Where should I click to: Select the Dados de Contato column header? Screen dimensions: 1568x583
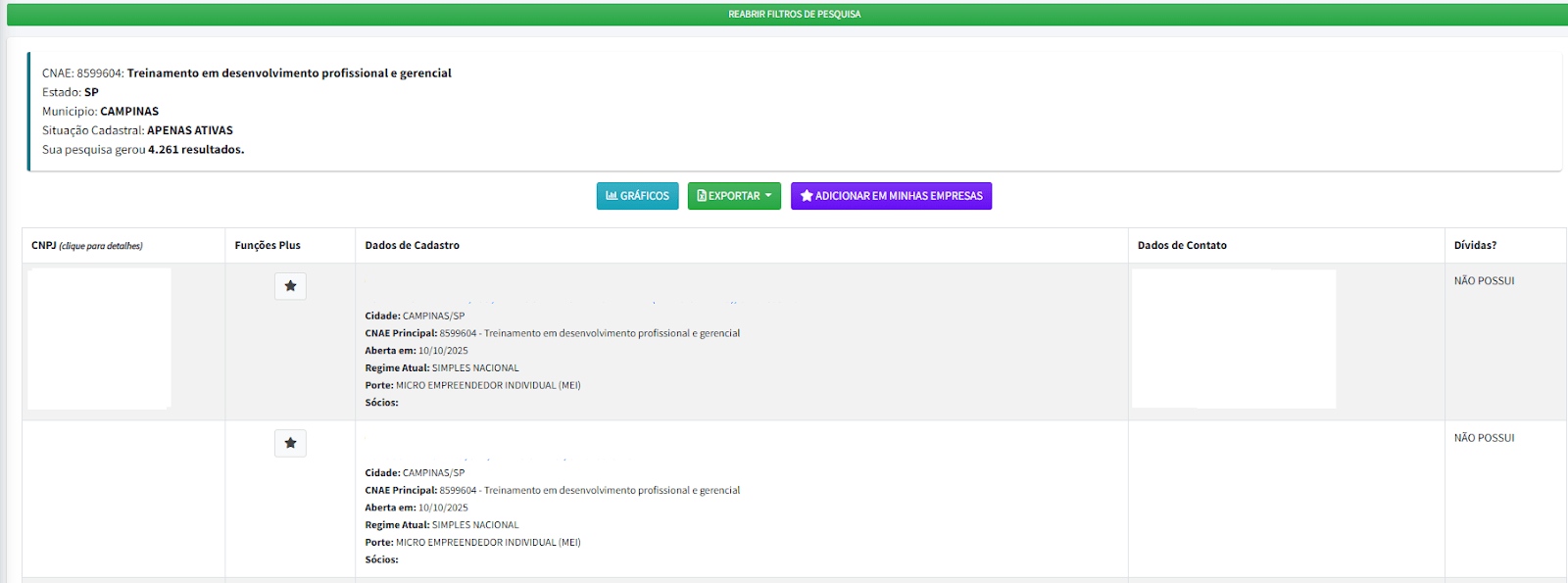coord(1182,246)
